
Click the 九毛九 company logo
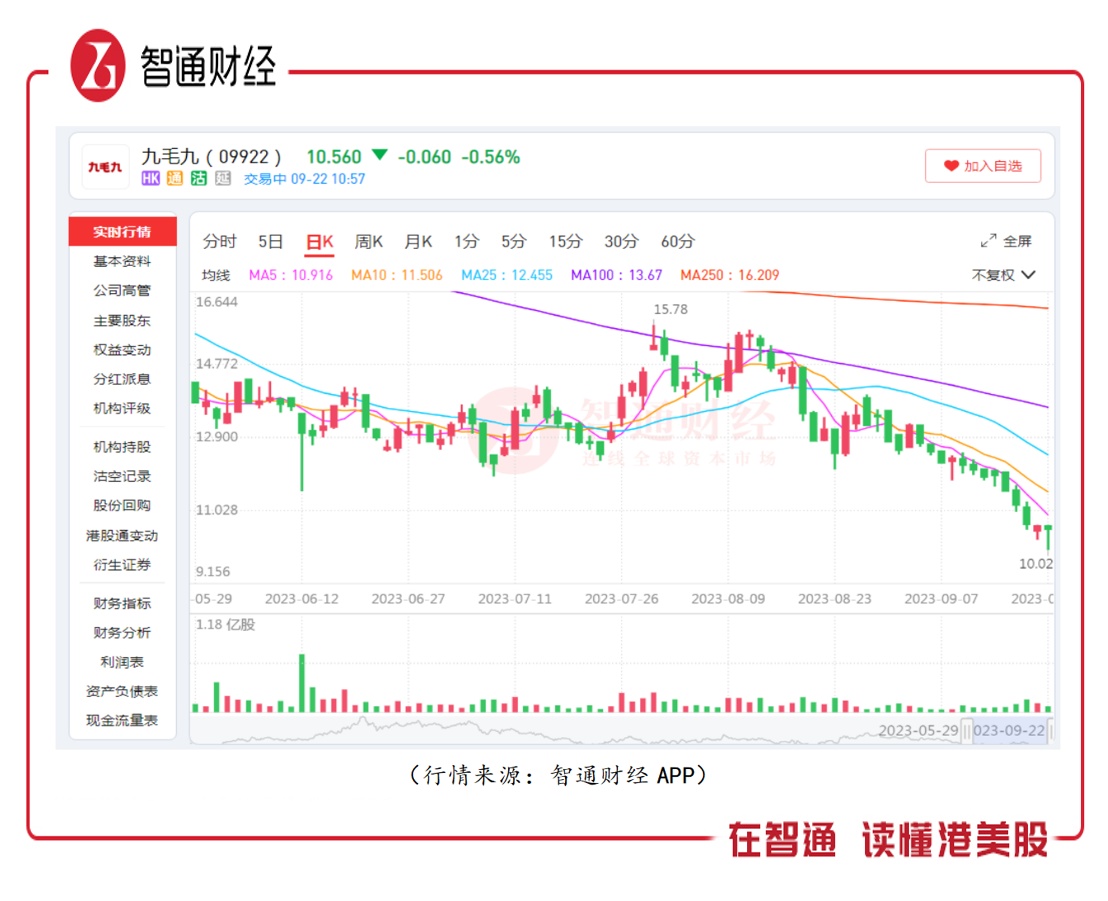click(105, 167)
